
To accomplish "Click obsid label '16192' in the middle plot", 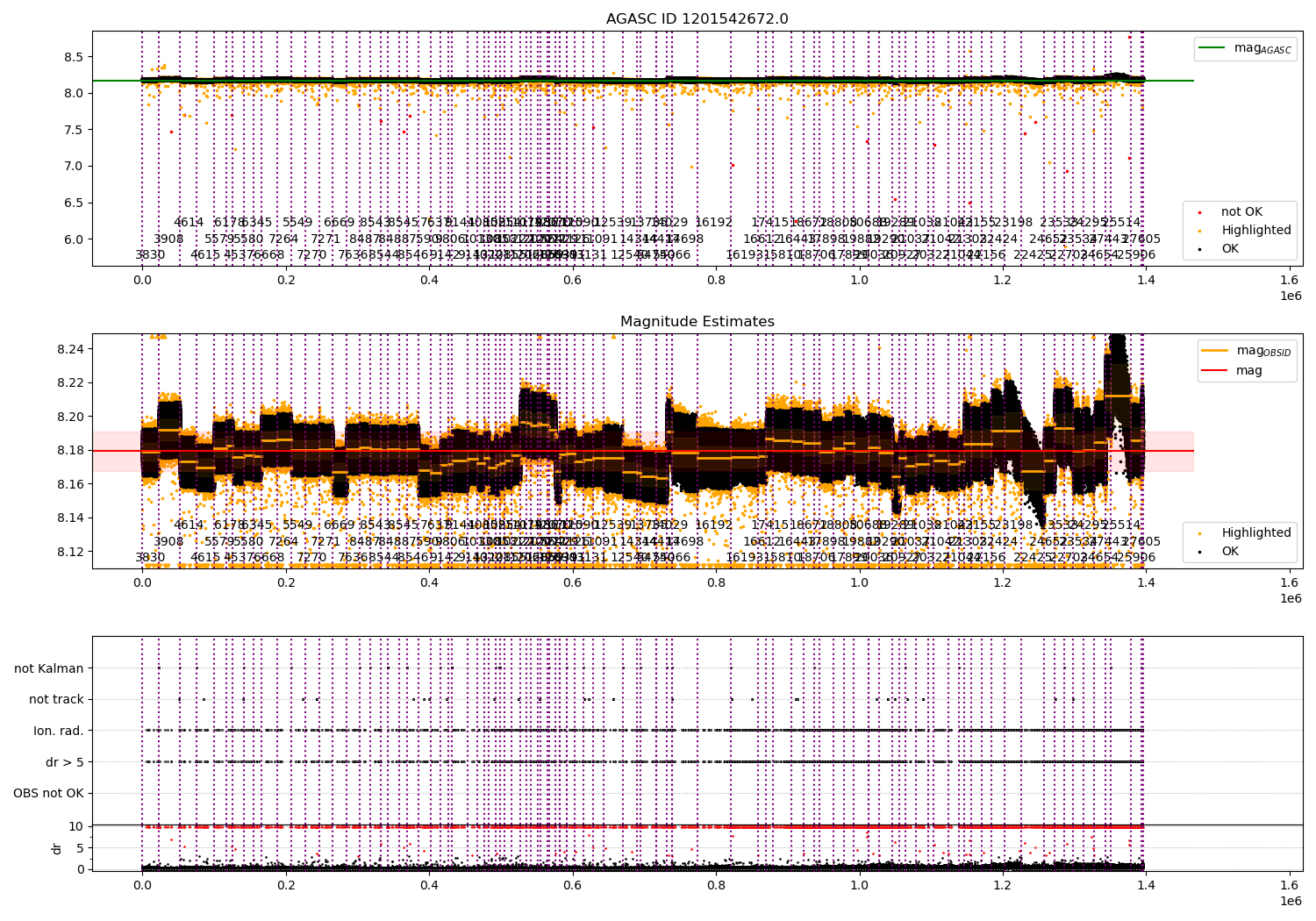I will click(713, 525).
